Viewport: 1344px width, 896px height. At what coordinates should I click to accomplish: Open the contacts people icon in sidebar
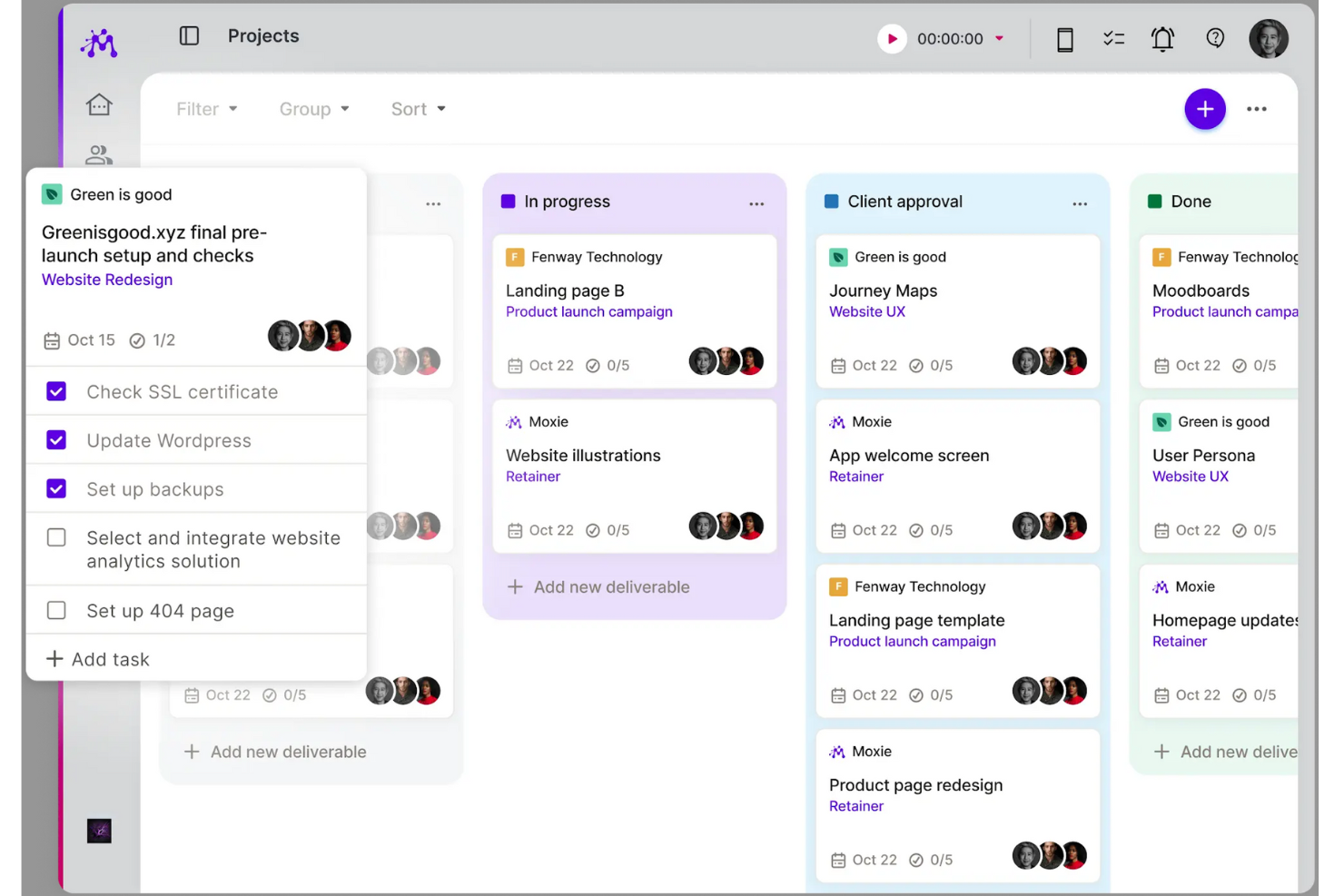(x=99, y=155)
